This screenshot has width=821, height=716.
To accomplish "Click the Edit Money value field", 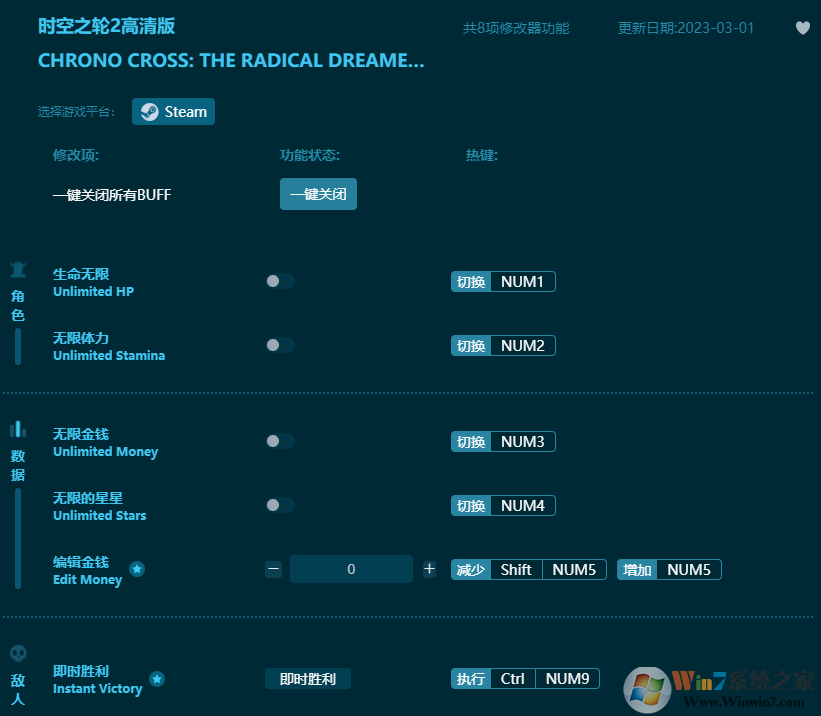I will pos(351,569).
